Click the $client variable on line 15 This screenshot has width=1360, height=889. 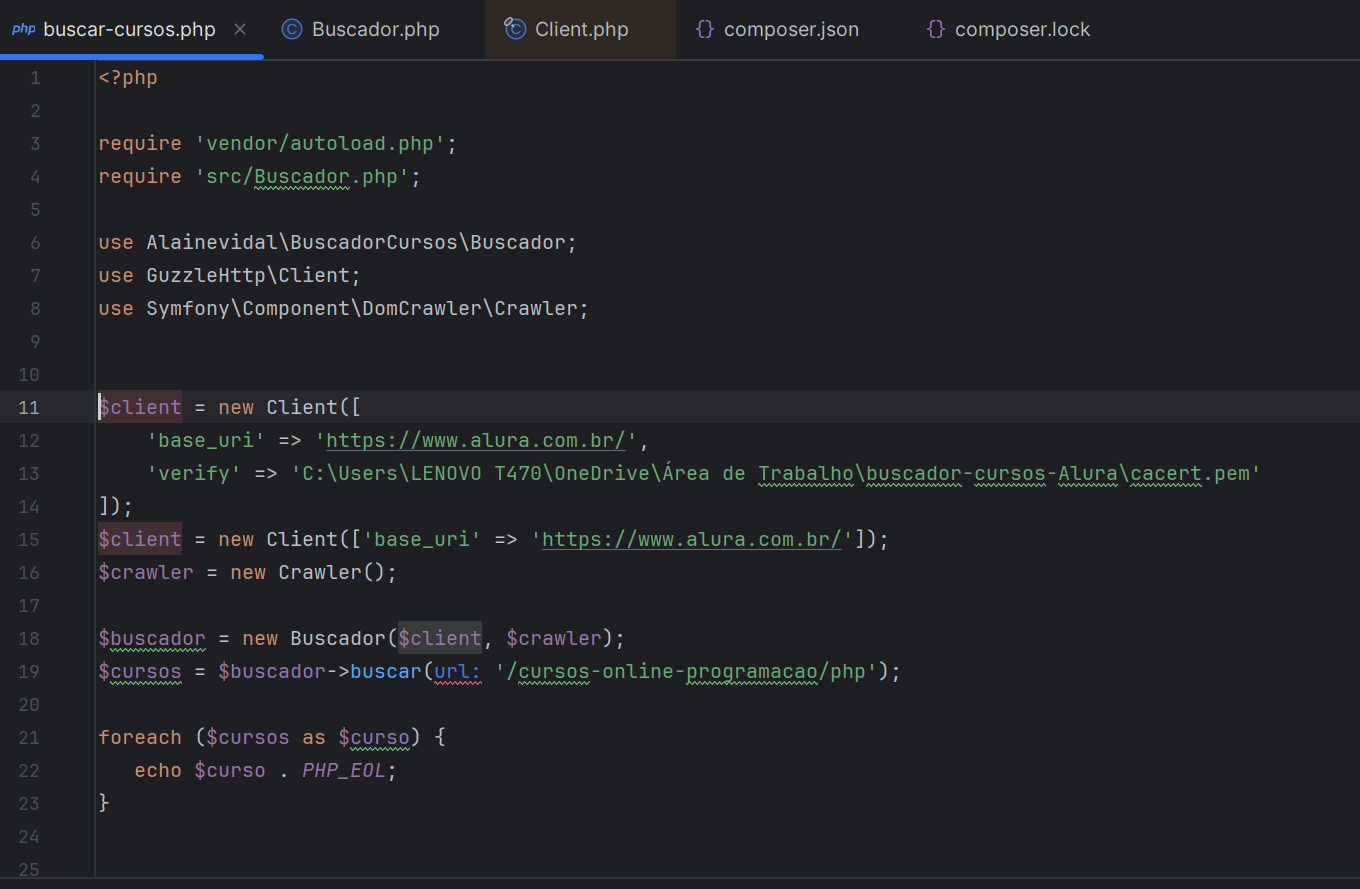click(x=140, y=539)
